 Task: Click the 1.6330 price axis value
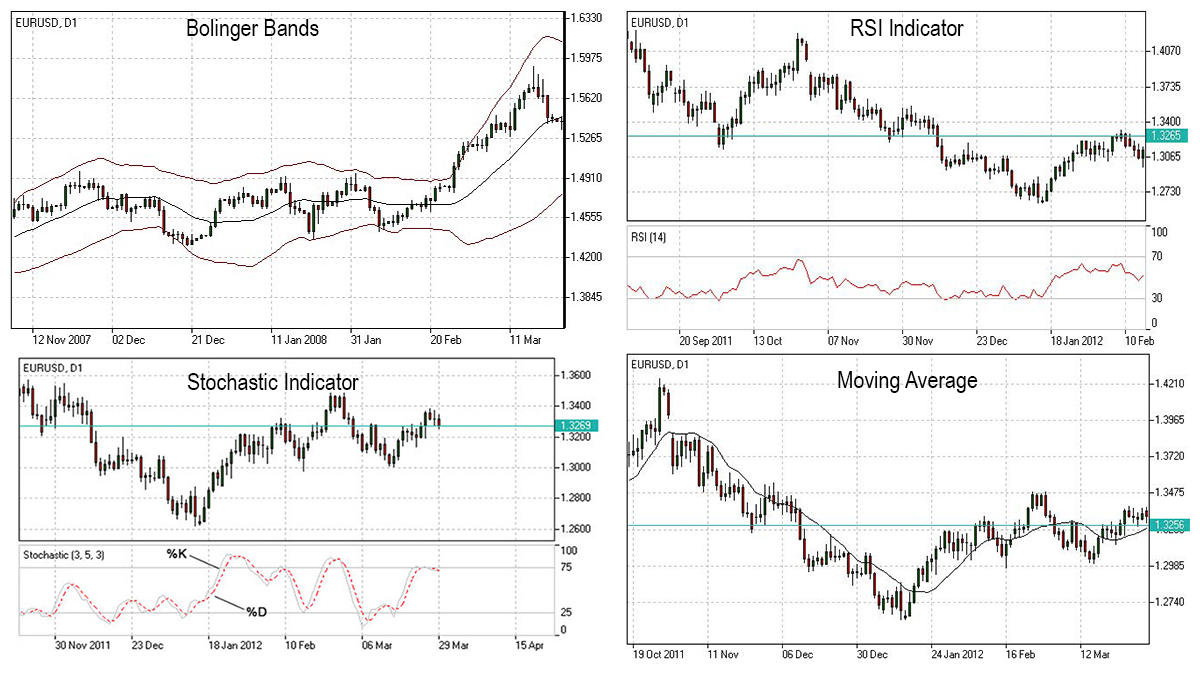[x=586, y=18]
